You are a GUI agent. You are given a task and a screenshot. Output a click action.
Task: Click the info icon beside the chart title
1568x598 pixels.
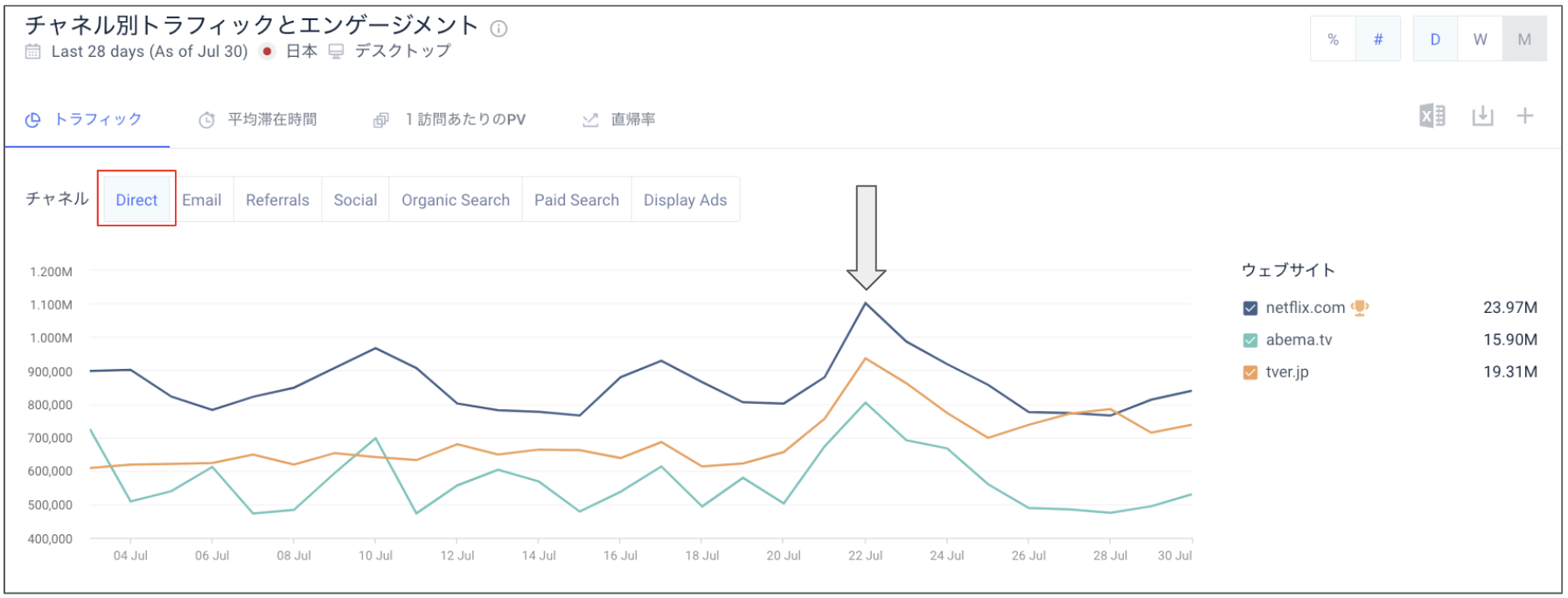pyautogui.click(x=498, y=29)
